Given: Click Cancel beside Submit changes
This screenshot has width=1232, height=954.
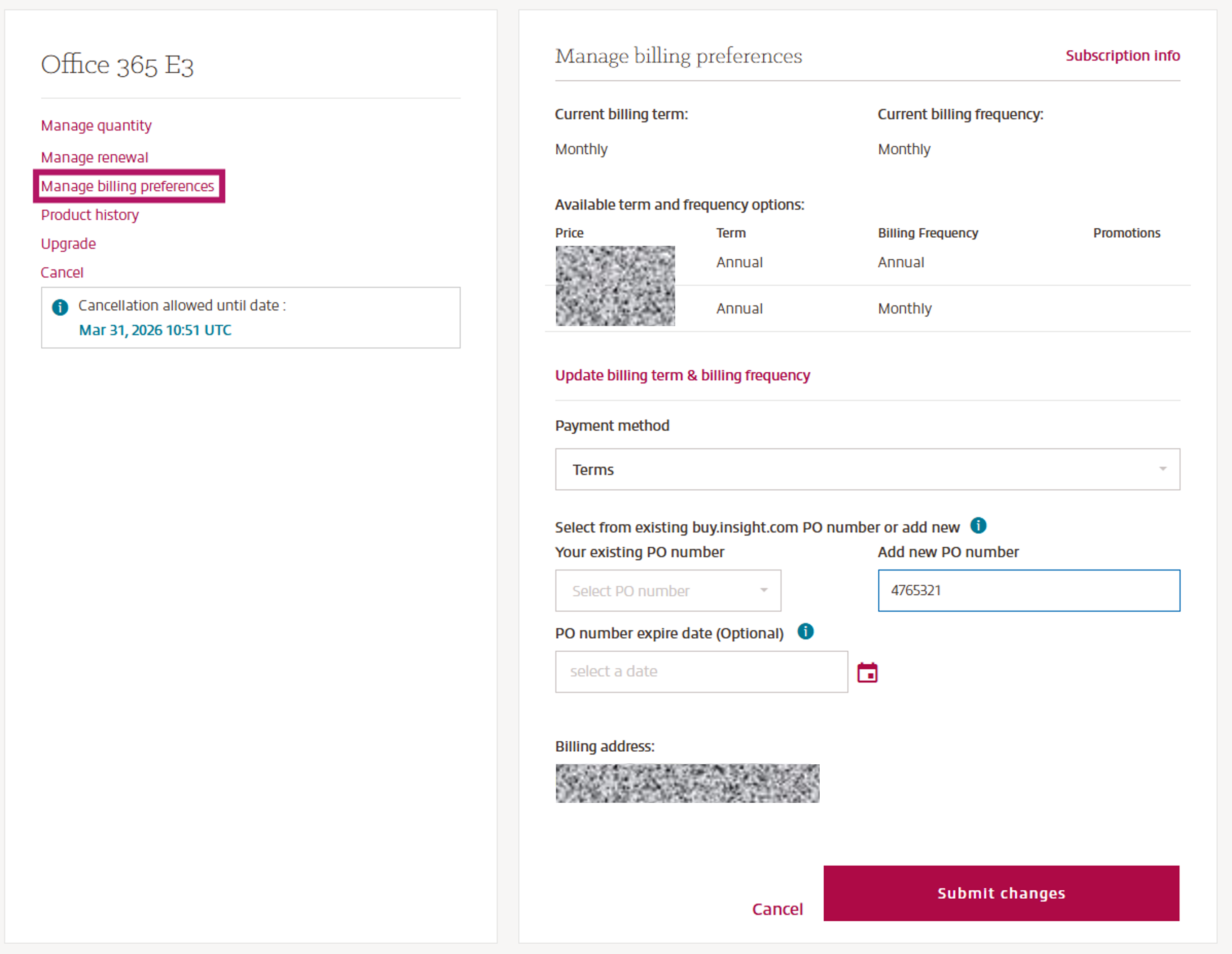Looking at the screenshot, I should [x=778, y=908].
